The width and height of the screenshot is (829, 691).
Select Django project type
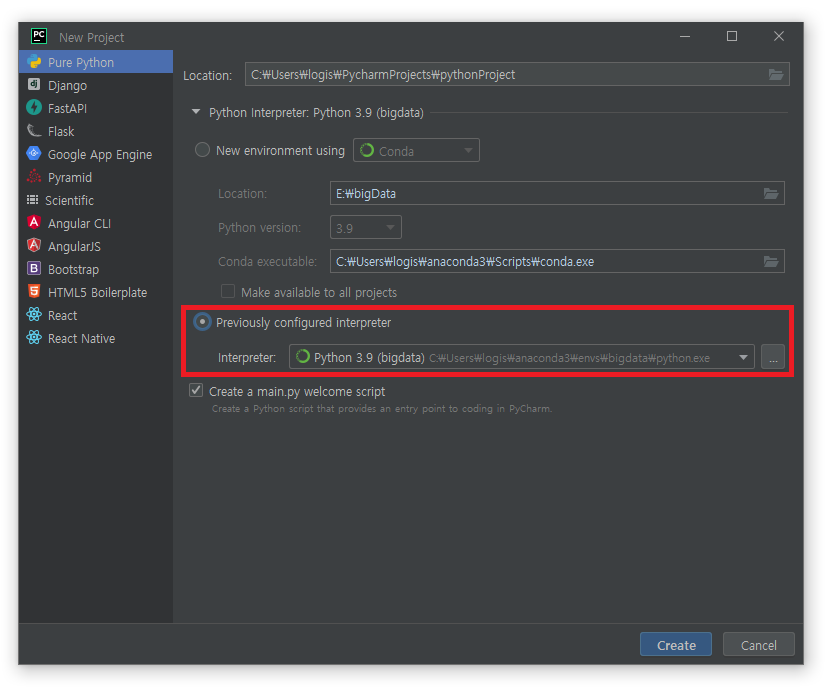(96, 85)
